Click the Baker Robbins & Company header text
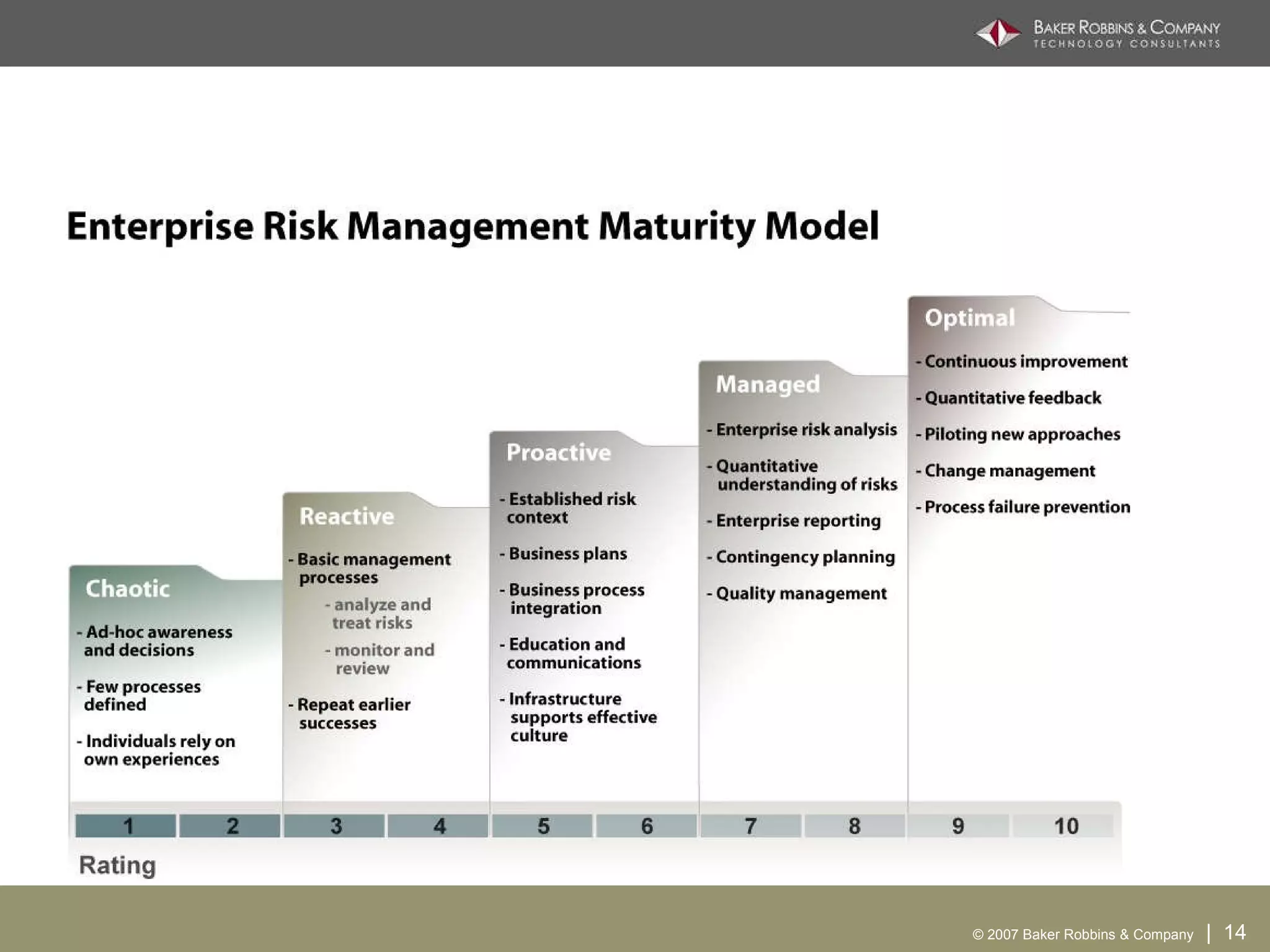The height and width of the screenshot is (952, 1270). click(x=1126, y=28)
